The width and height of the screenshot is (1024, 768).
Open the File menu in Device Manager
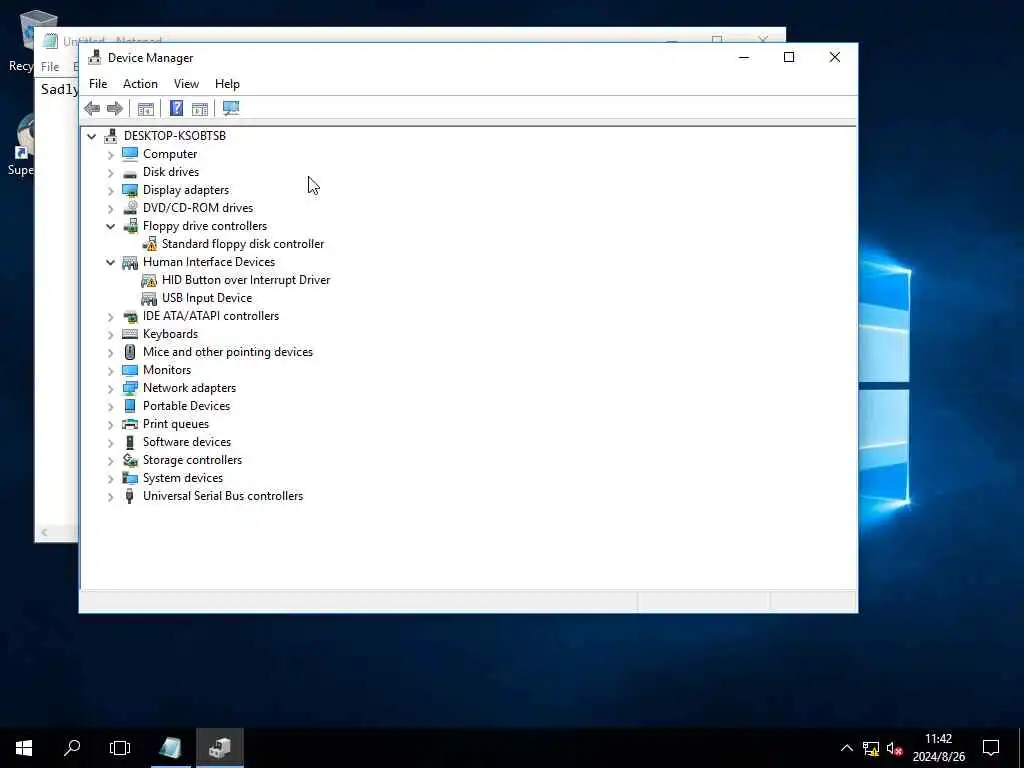coord(98,84)
